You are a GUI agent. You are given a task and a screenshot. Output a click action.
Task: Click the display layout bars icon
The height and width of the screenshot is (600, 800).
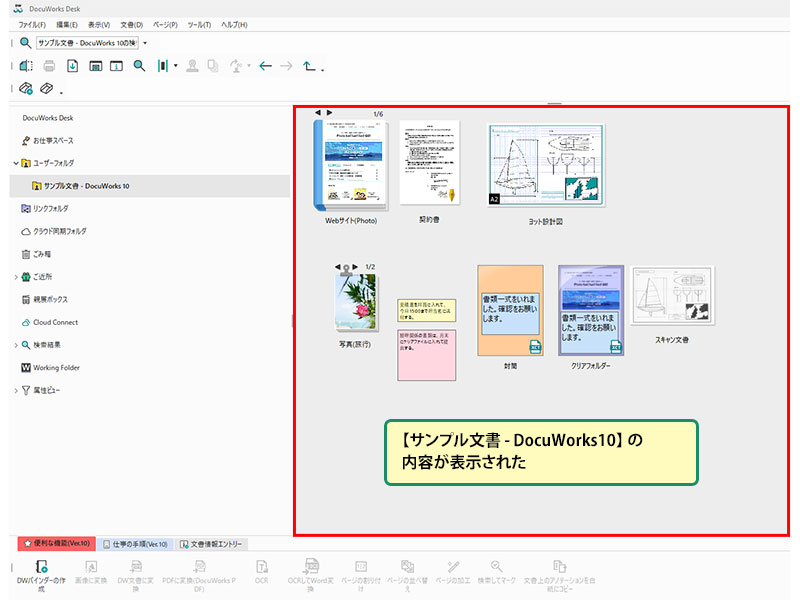[x=163, y=66]
